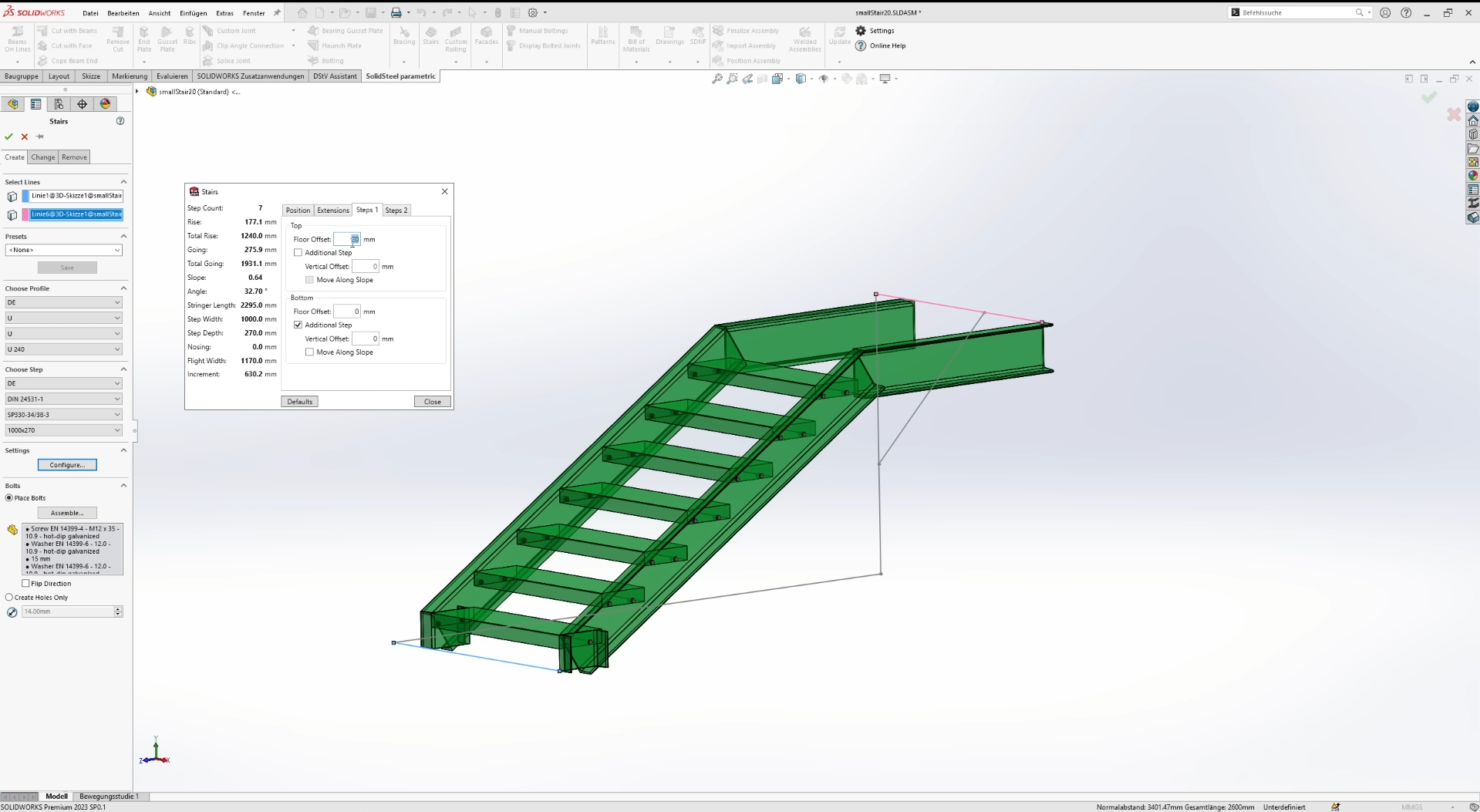1480x812 pixels.
Task: Click the pink swatch beside Linie6 selection
Action: point(25,214)
